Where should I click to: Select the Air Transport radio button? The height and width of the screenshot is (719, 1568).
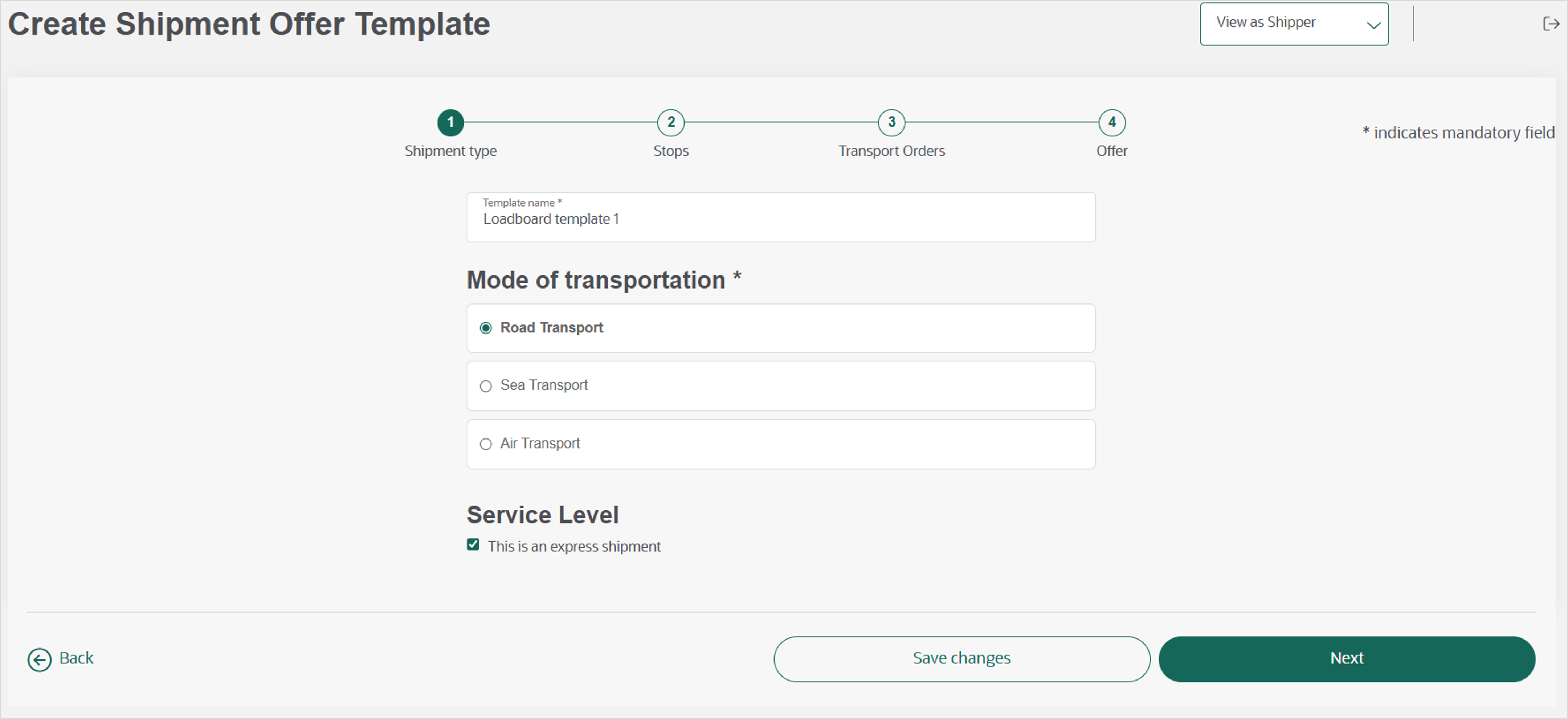pyautogui.click(x=486, y=444)
